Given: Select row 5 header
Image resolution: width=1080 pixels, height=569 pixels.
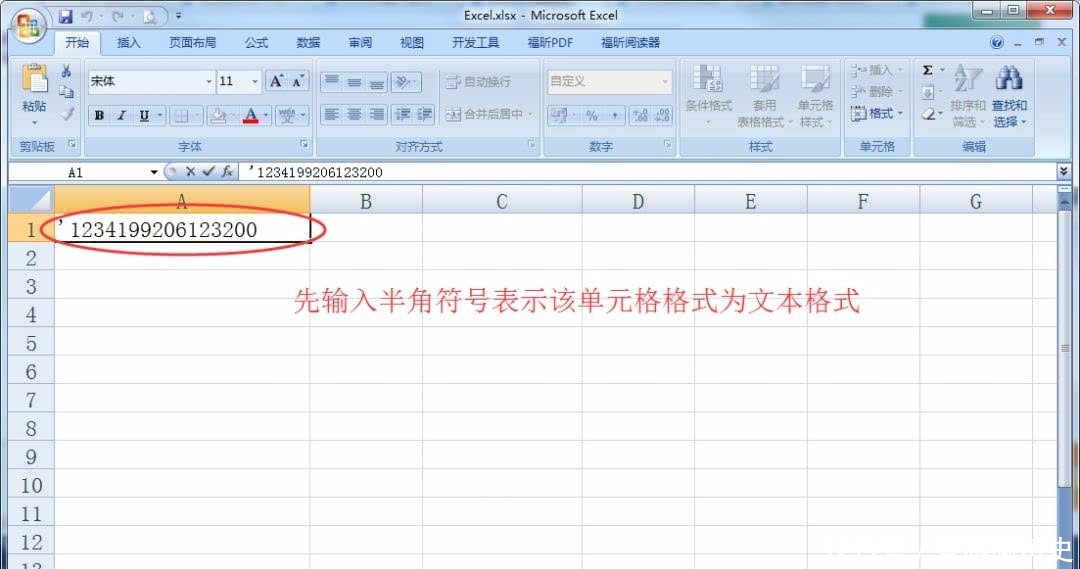Looking at the screenshot, I should coord(31,343).
